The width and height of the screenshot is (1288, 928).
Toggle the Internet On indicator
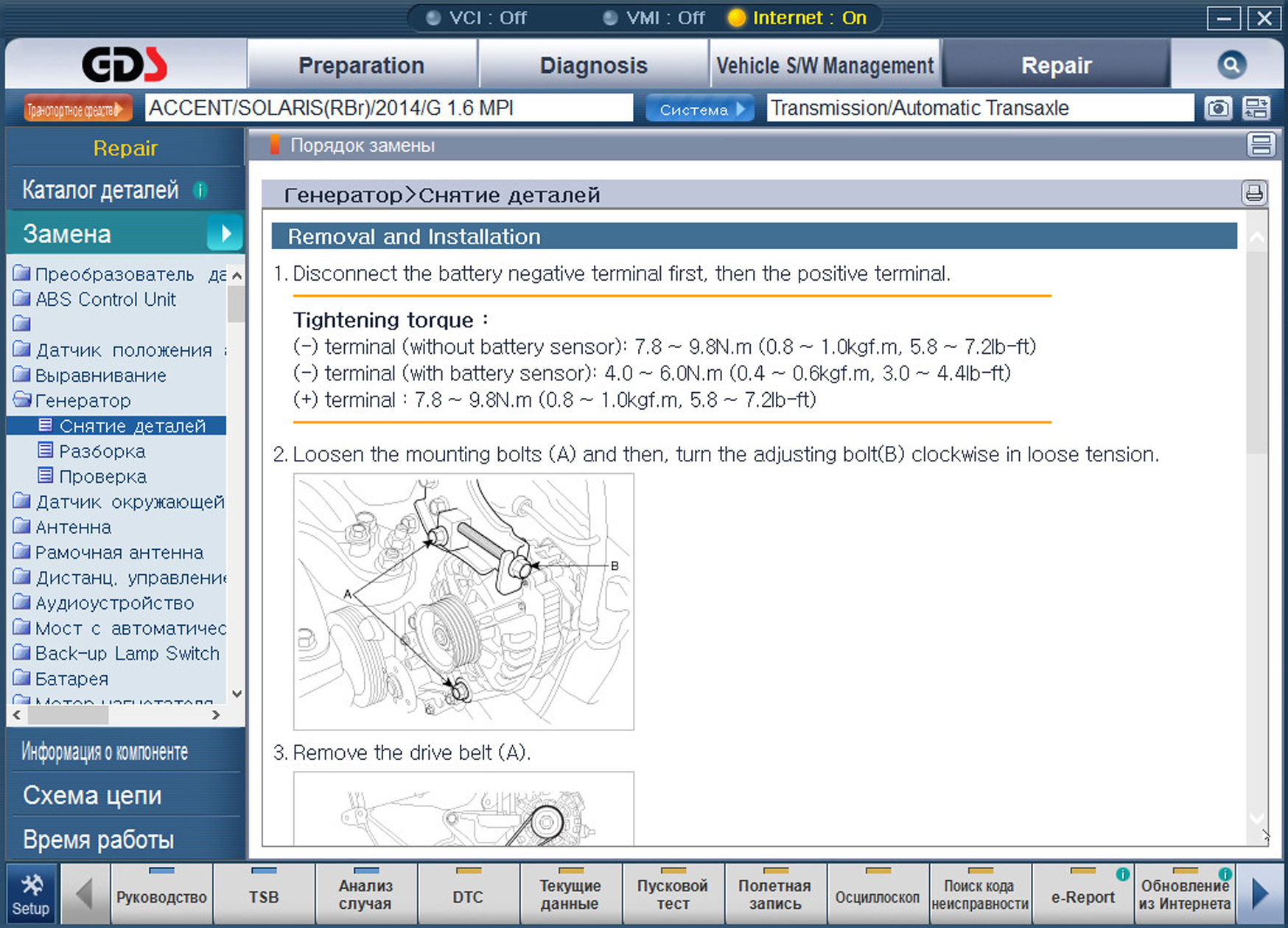tap(736, 18)
